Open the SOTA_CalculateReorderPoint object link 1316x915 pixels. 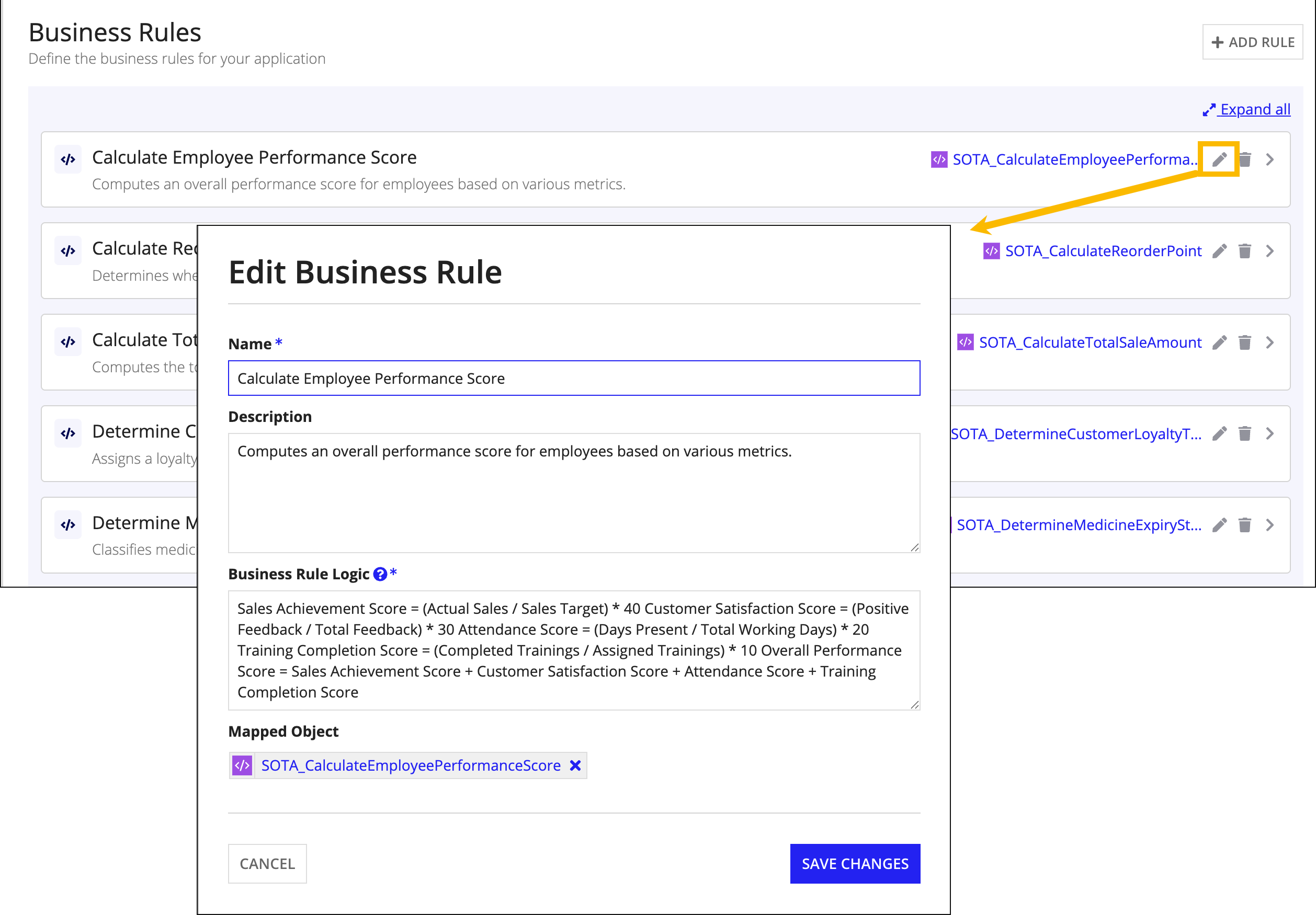[x=1103, y=251]
